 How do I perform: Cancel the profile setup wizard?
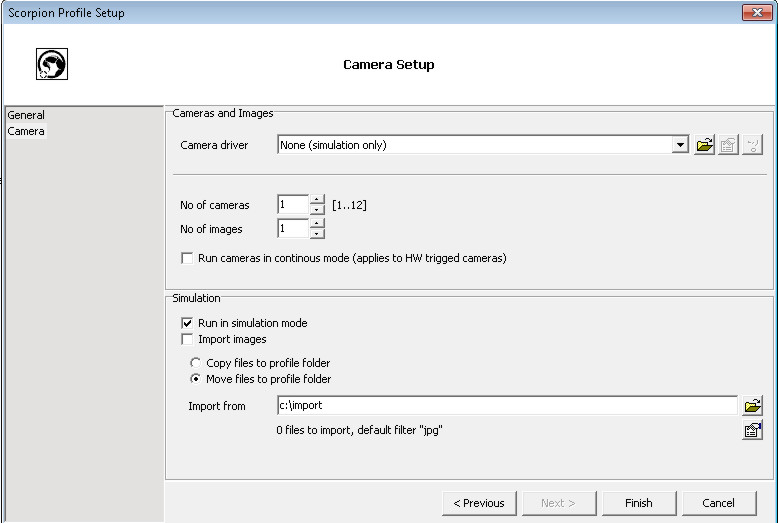click(718, 503)
